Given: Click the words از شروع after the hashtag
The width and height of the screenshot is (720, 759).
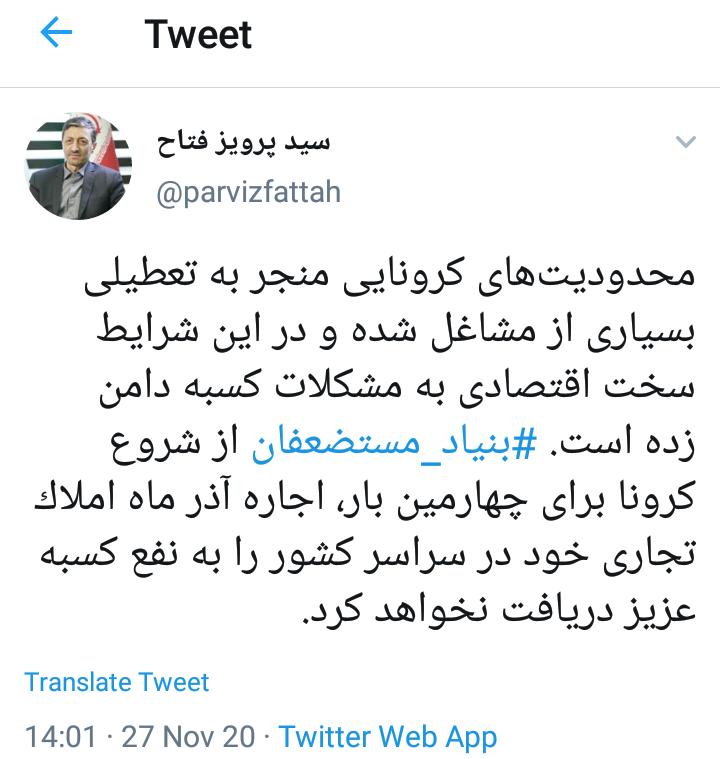Looking at the screenshot, I should click(x=175, y=444).
